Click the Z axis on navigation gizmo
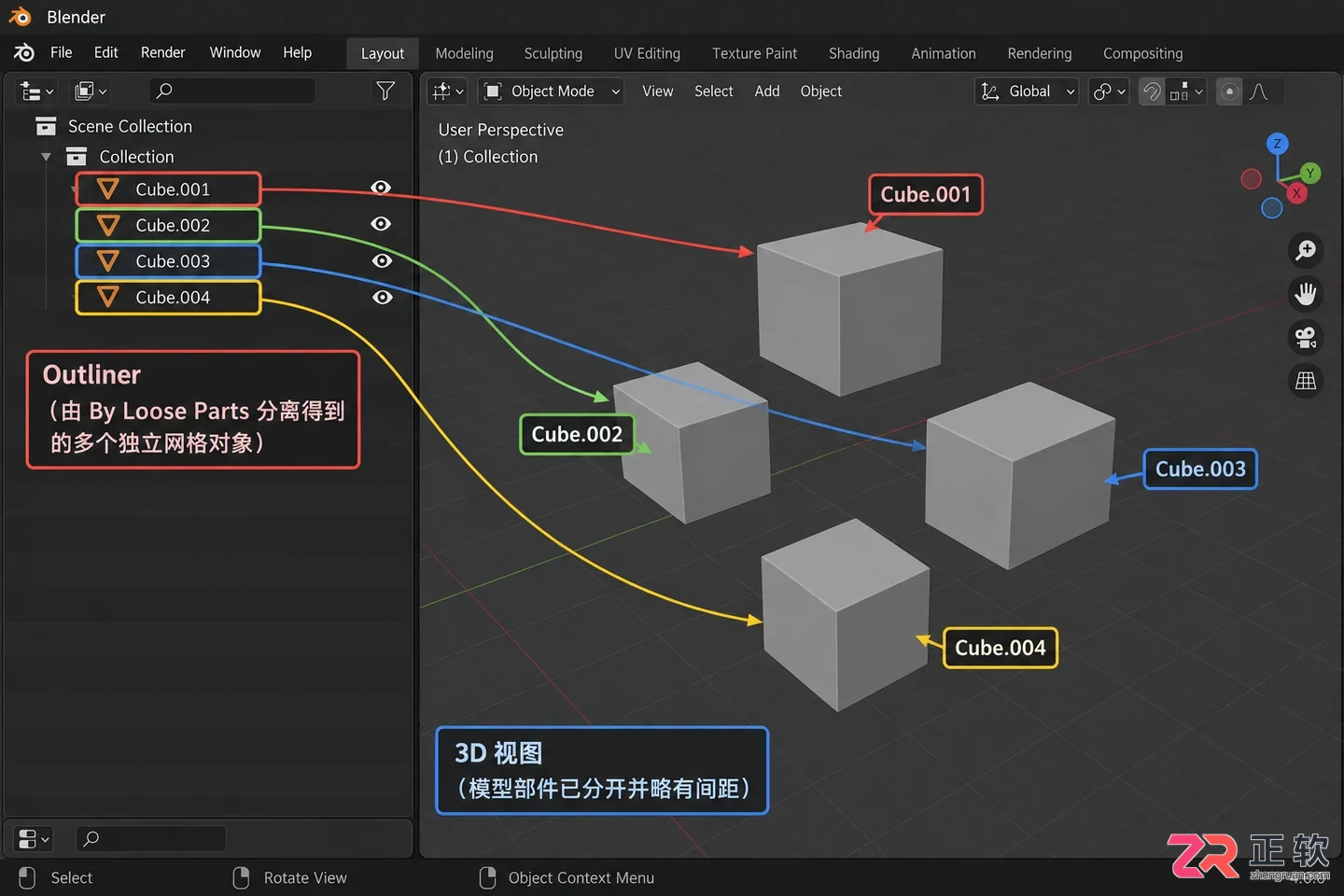This screenshot has height=896, width=1344. click(1278, 144)
